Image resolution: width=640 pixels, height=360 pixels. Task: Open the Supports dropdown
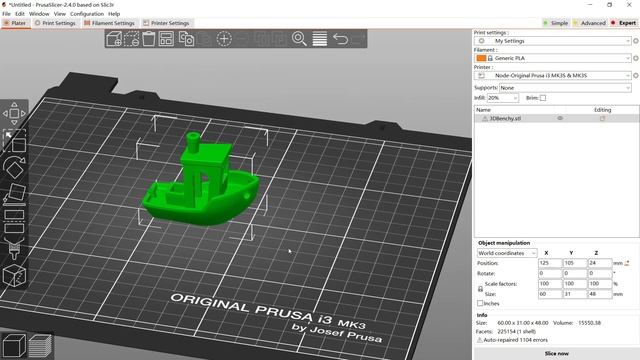pyautogui.click(x=565, y=88)
